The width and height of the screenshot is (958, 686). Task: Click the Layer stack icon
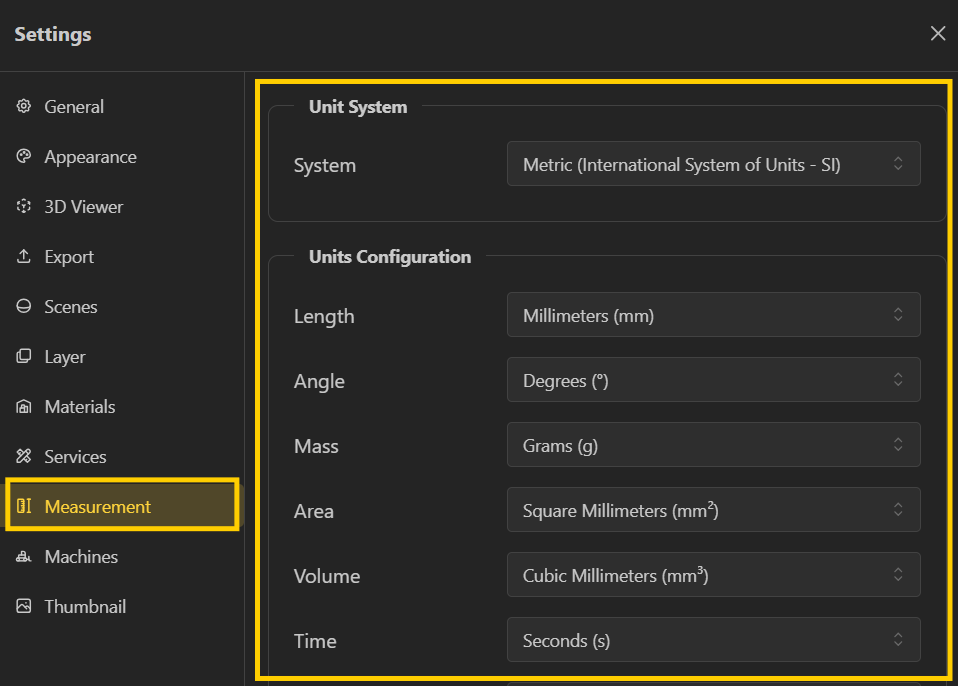(24, 357)
